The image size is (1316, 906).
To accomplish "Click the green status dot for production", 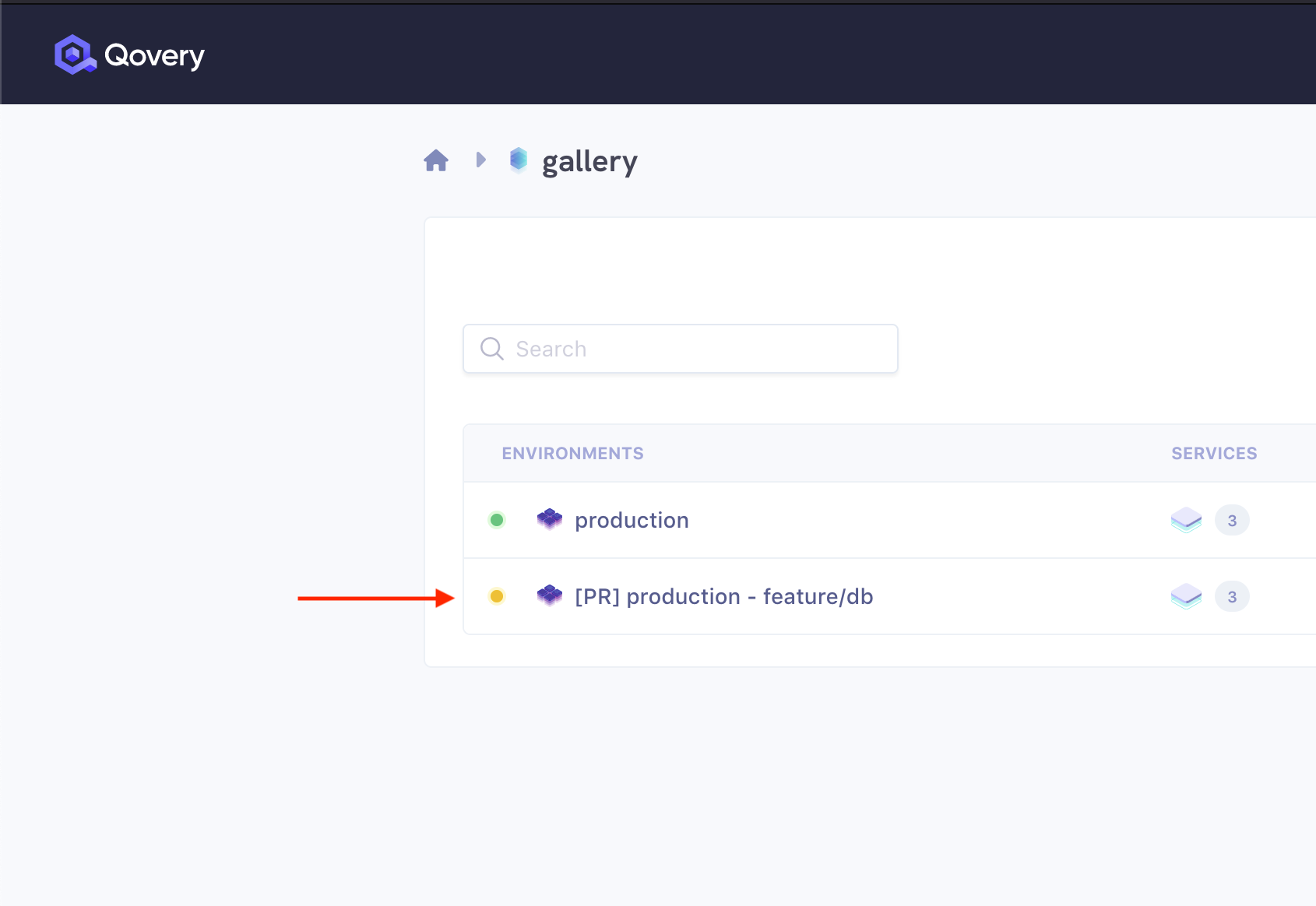I will [x=497, y=520].
